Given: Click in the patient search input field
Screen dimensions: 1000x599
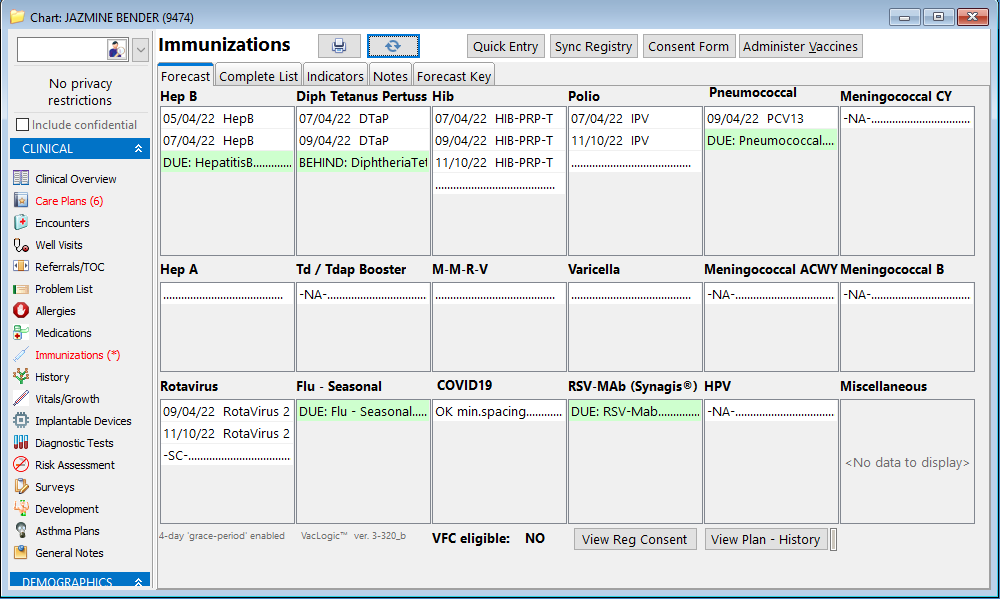Looking at the screenshot, I should (x=62, y=50).
